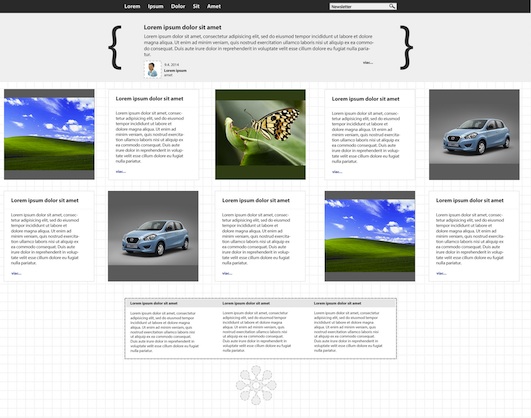The width and height of the screenshot is (531, 418).
Task: Select the Sit navigation item
Action: pyautogui.click(x=196, y=6)
